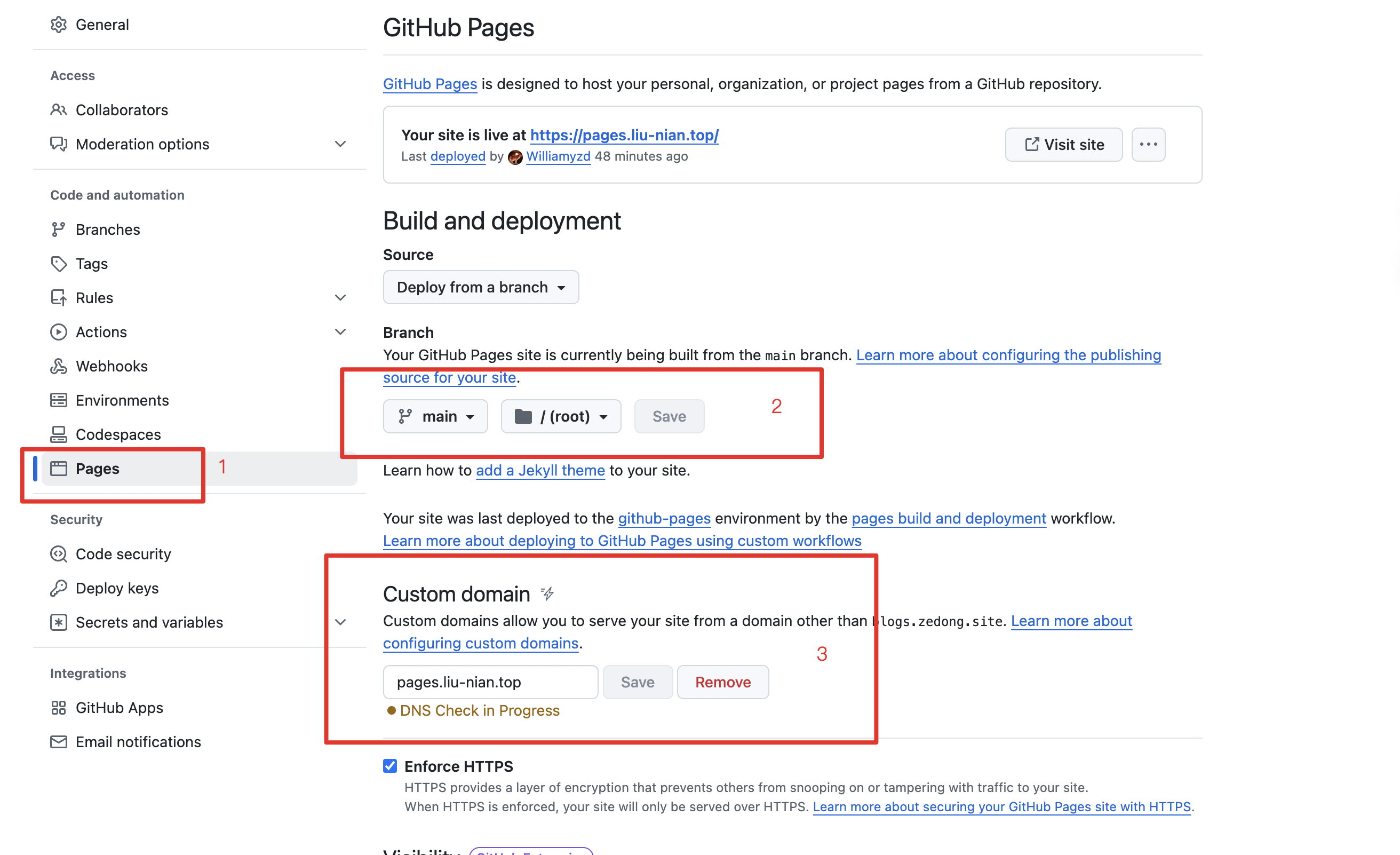Open Collaborators via its people icon

click(x=59, y=110)
